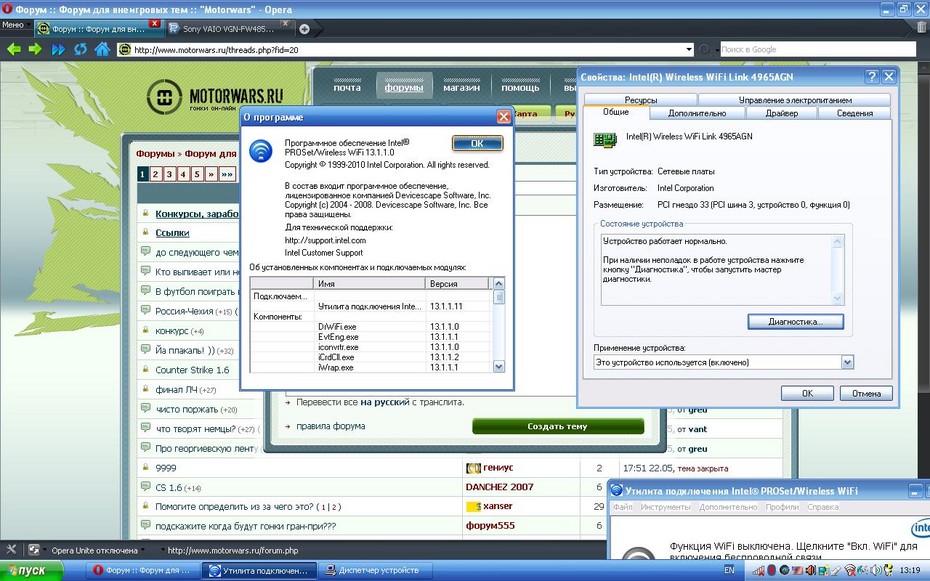This screenshot has width=930, height=581.
Task: Open the address bar history dropdown
Action: pos(689,50)
